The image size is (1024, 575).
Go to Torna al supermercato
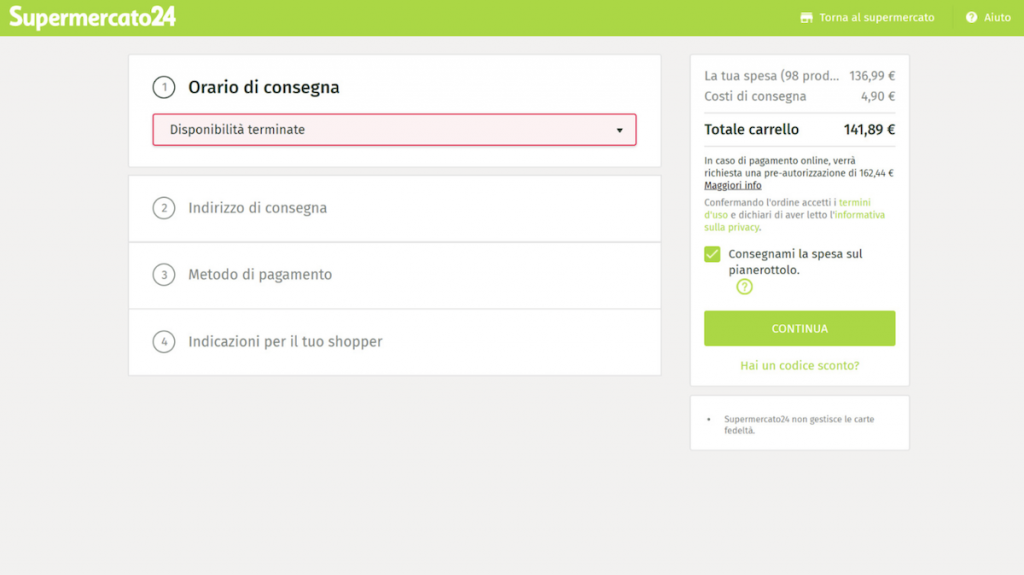[x=876, y=18]
